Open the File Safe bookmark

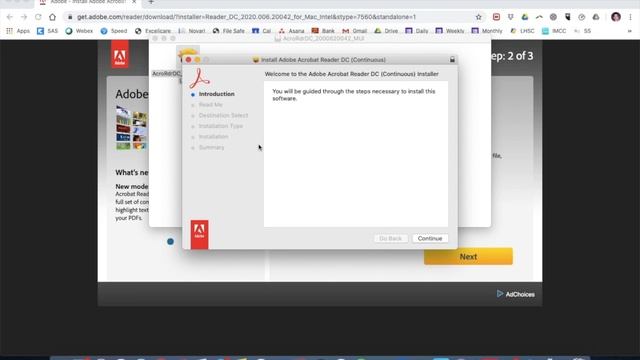pyautogui.click(x=229, y=31)
